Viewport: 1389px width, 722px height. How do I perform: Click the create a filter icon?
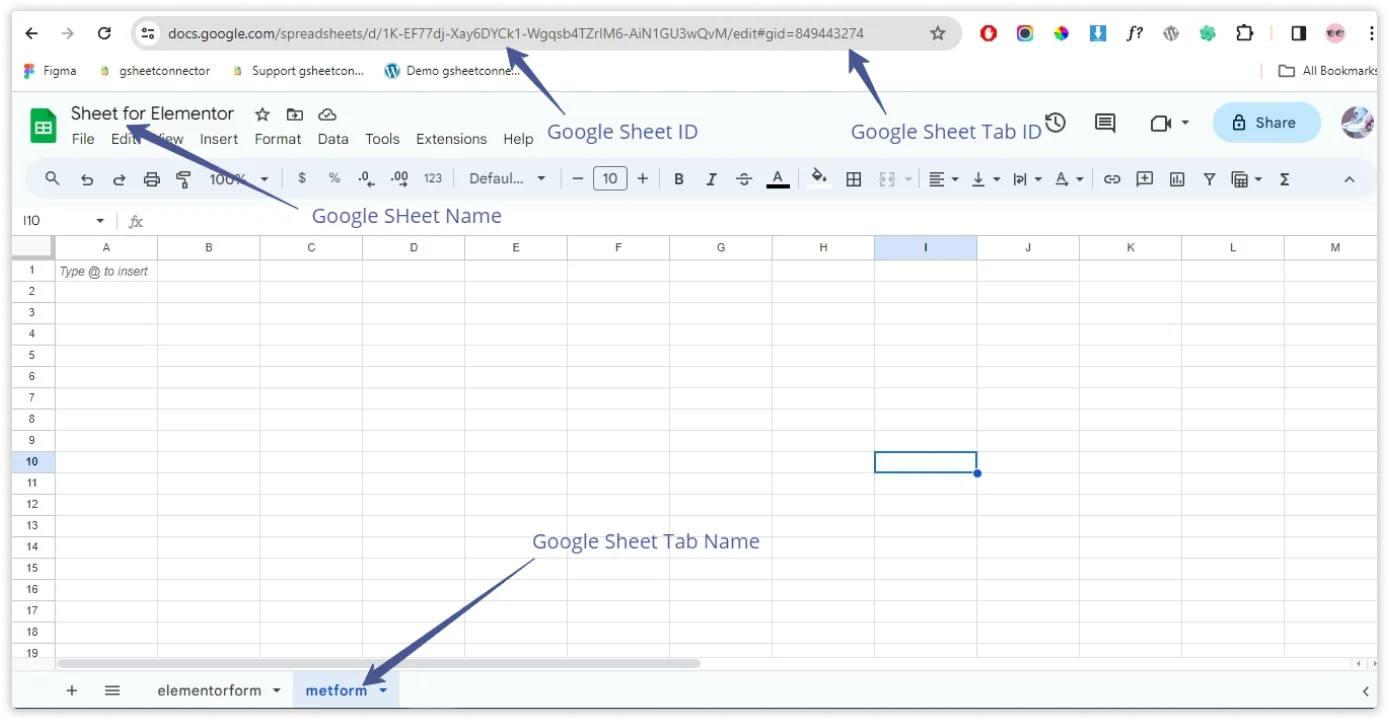(1209, 179)
